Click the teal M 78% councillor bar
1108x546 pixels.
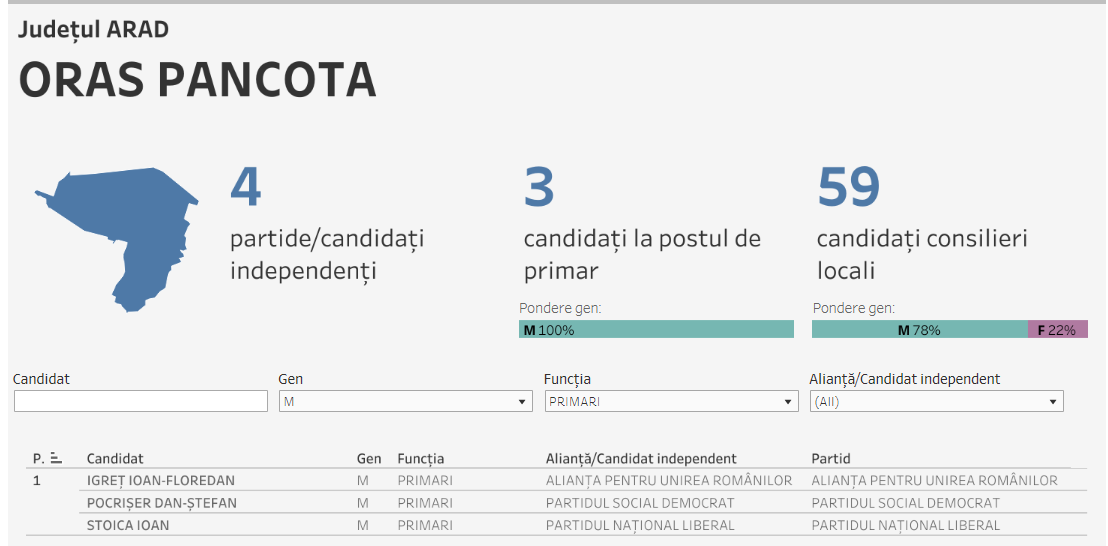coord(919,329)
